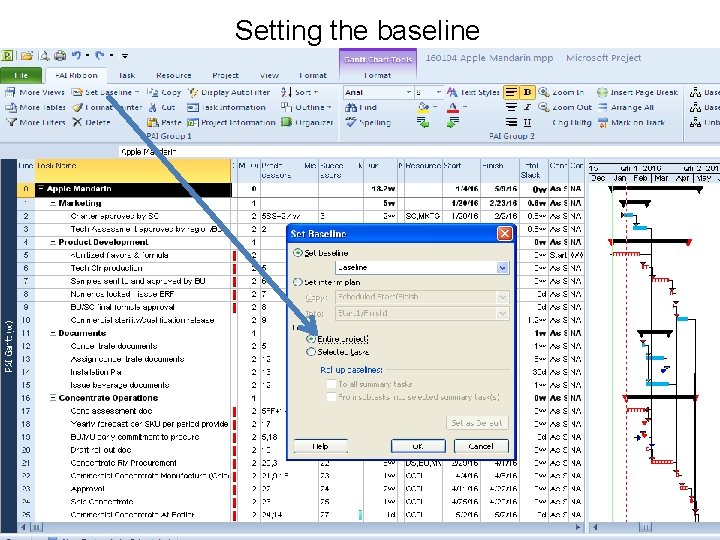Redo the action with the Redo arrow

tap(100, 56)
